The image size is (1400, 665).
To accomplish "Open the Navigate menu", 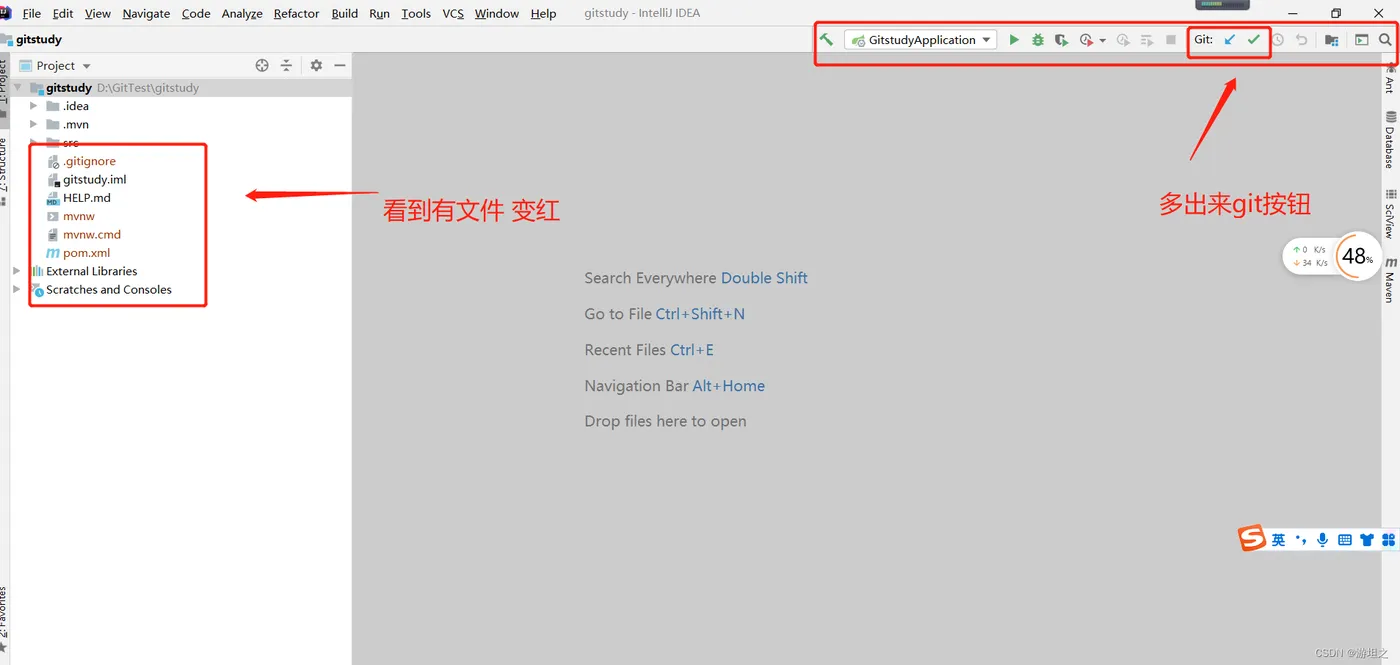I will pos(146,13).
